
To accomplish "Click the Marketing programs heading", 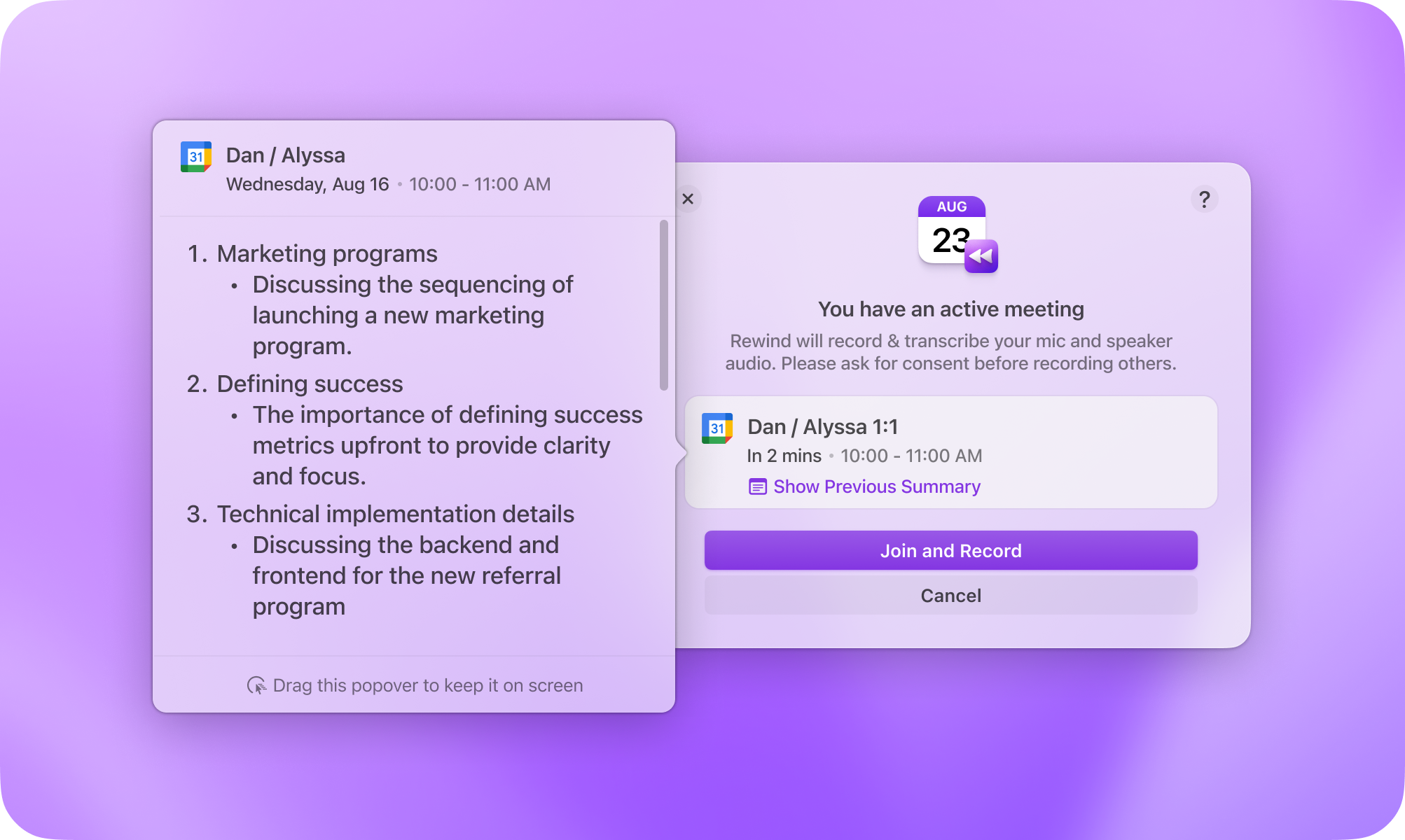I will coord(326,253).
